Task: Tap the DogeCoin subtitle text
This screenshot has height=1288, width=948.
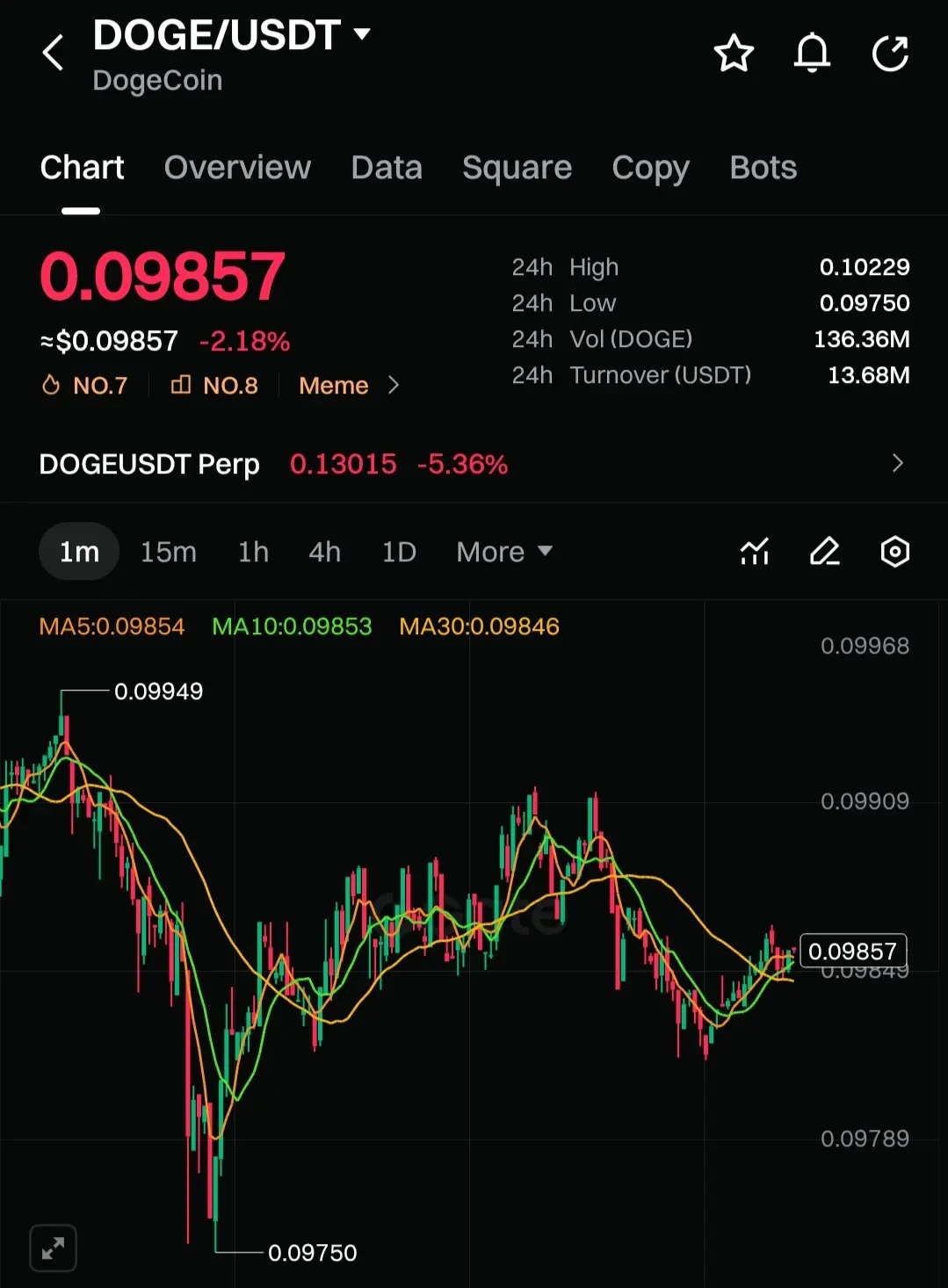Action: (157, 80)
